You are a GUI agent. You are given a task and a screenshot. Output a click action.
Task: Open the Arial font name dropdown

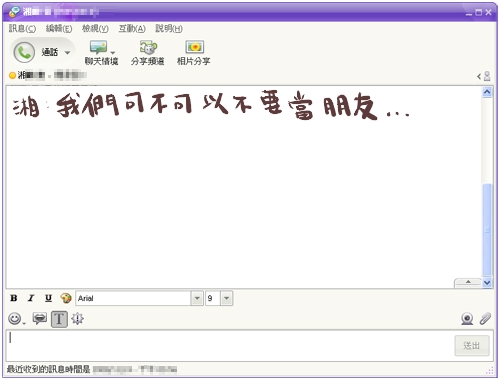click(x=197, y=298)
